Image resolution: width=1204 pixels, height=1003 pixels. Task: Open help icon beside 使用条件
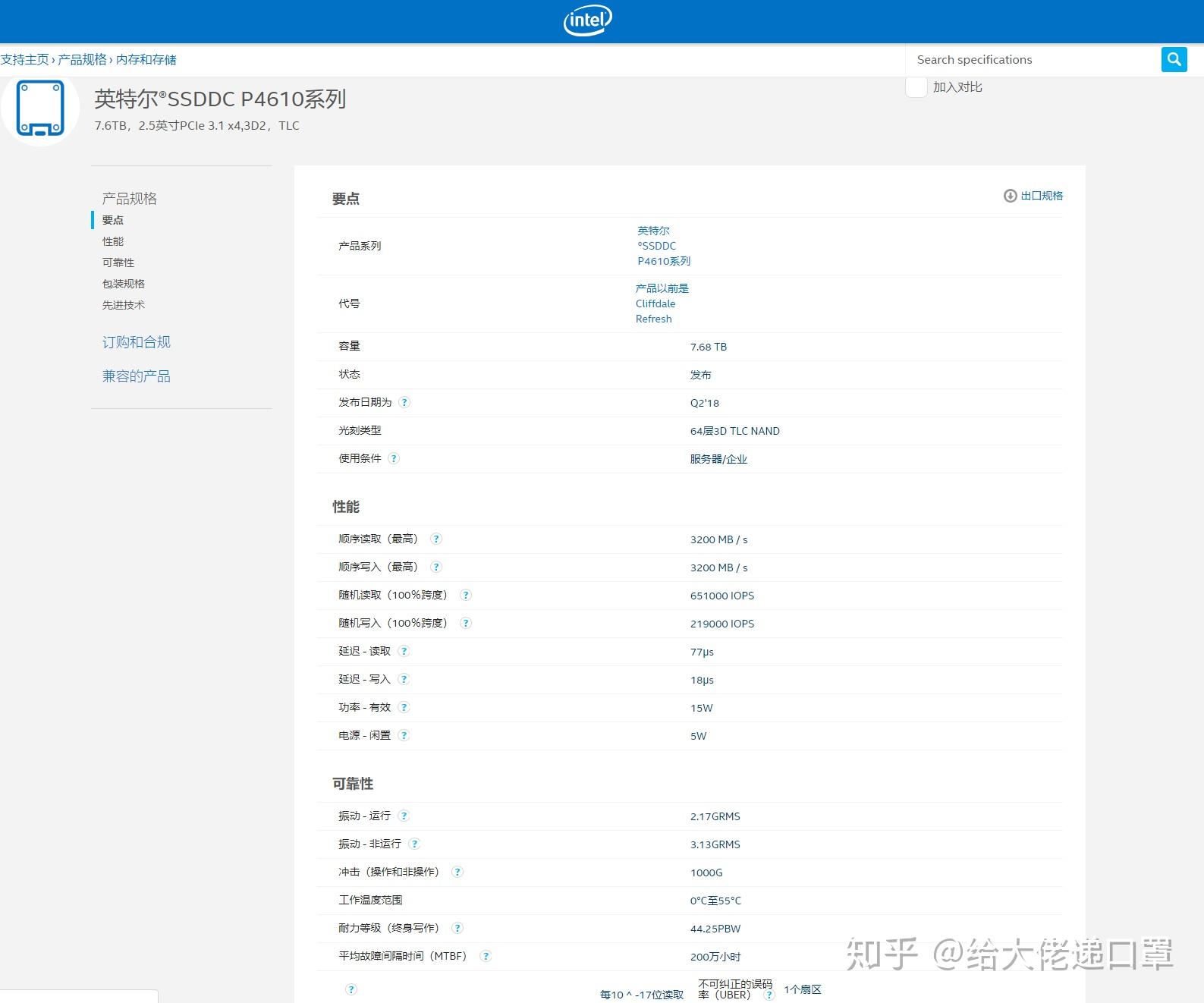point(394,458)
